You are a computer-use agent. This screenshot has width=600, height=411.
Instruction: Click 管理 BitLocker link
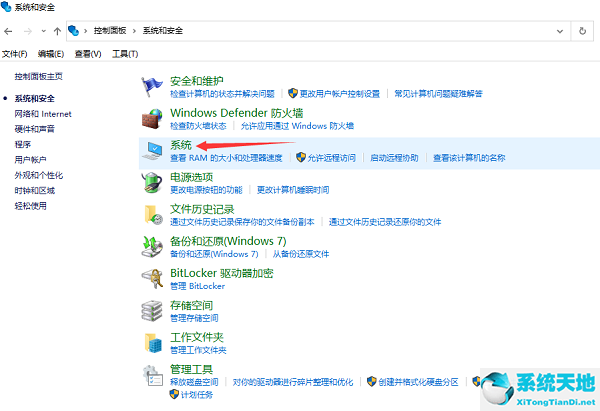tap(197, 286)
